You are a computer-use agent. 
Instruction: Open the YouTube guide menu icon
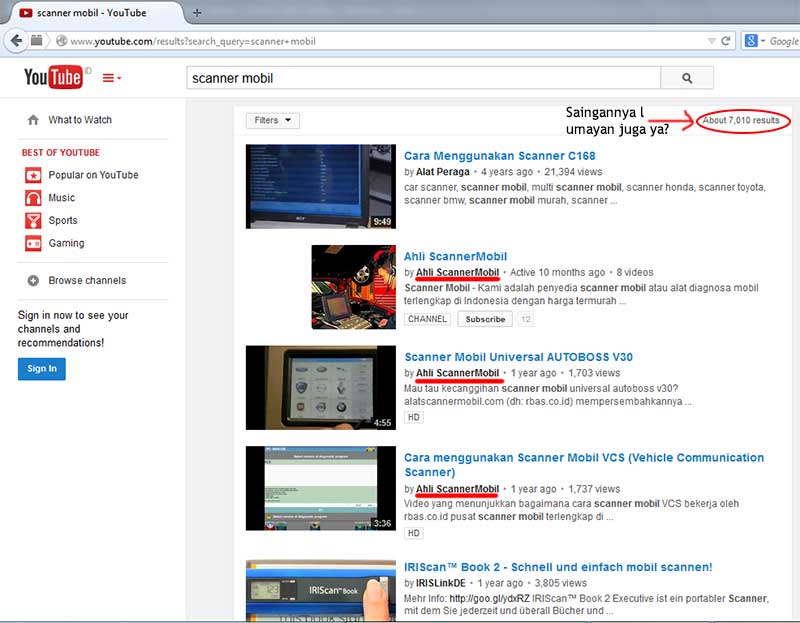pyautogui.click(x=112, y=78)
